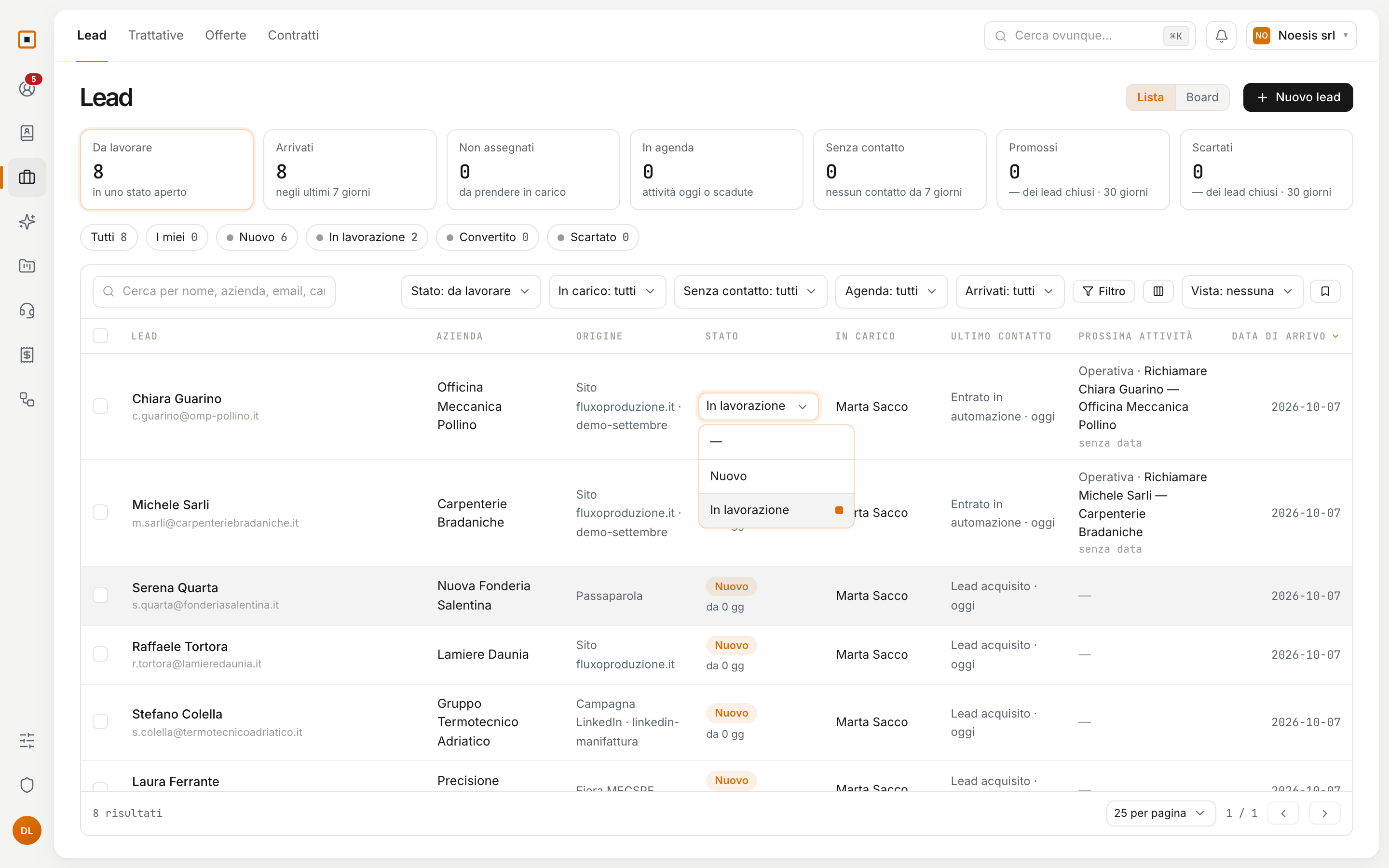1389x868 pixels.
Task: Switch to Board view
Action: tap(1202, 97)
